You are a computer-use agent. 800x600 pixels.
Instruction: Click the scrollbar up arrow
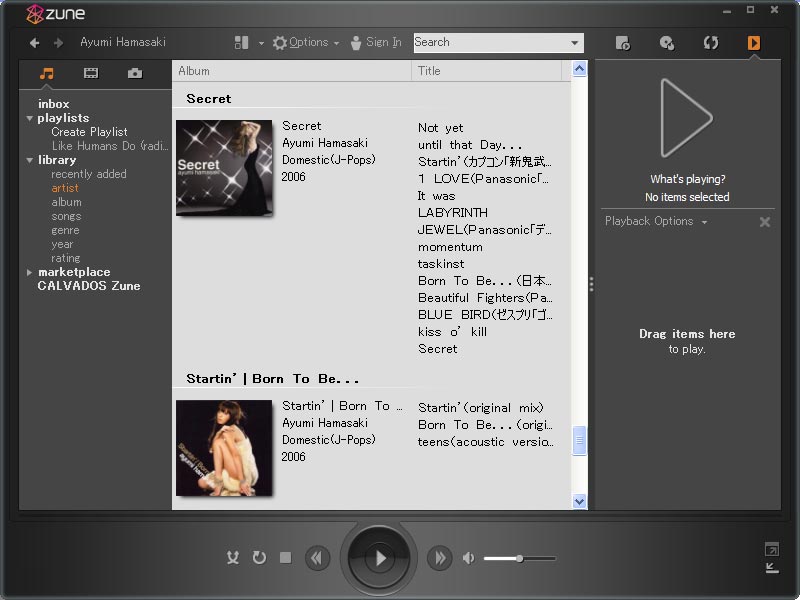click(579, 68)
